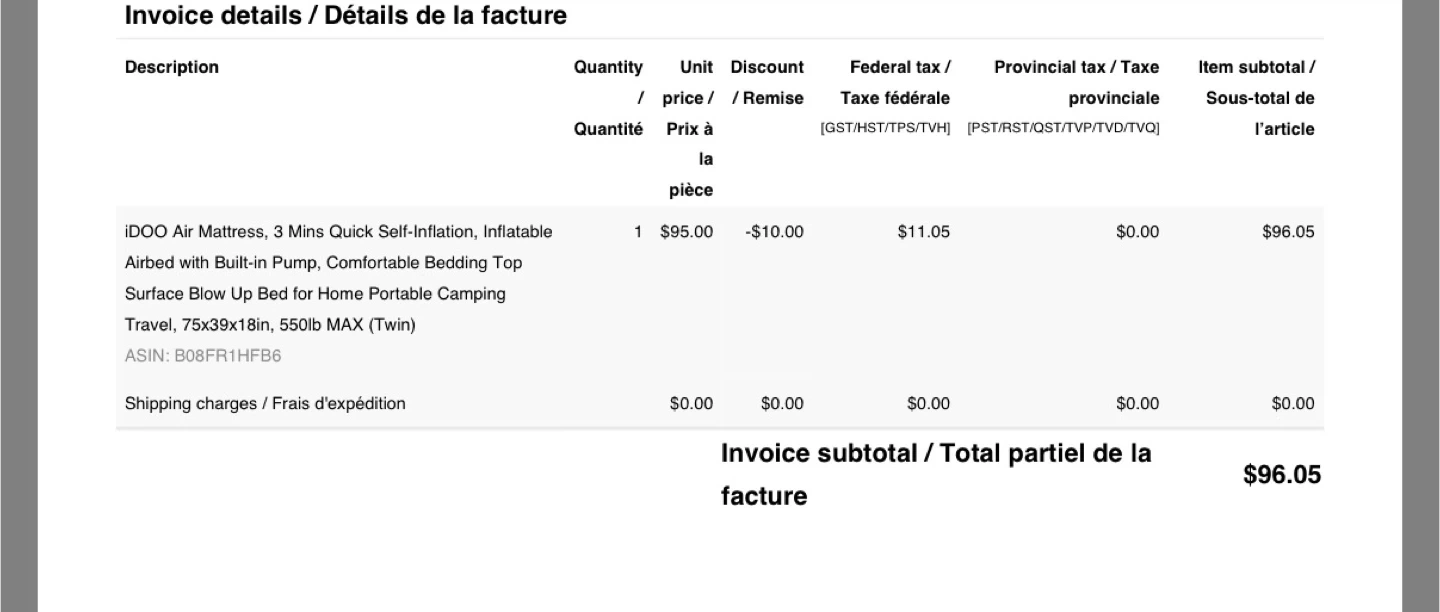Click the PST/RST/QST/TVP/TVD/TVQ tax code note
This screenshot has height=612, width=1440.
click(1063, 128)
